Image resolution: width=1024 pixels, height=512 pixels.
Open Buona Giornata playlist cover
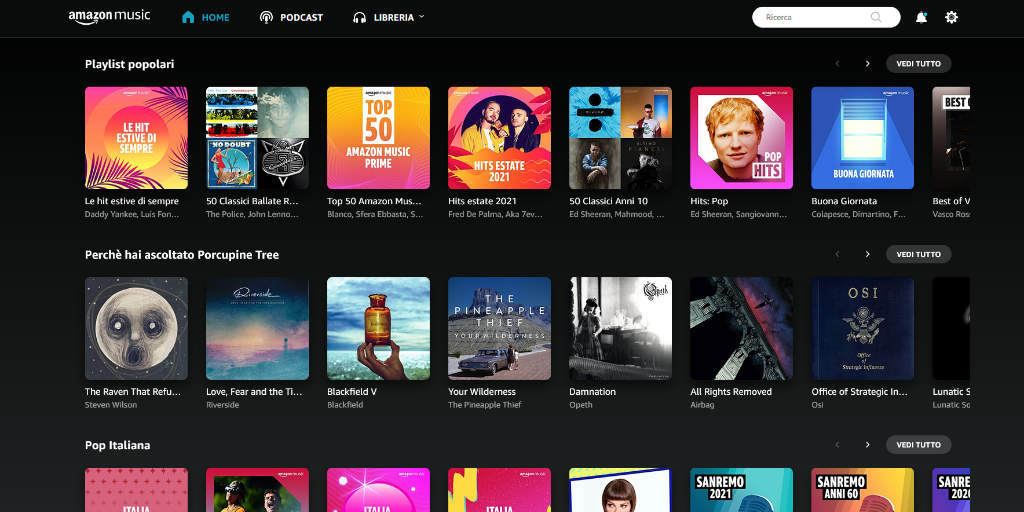(x=863, y=138)
